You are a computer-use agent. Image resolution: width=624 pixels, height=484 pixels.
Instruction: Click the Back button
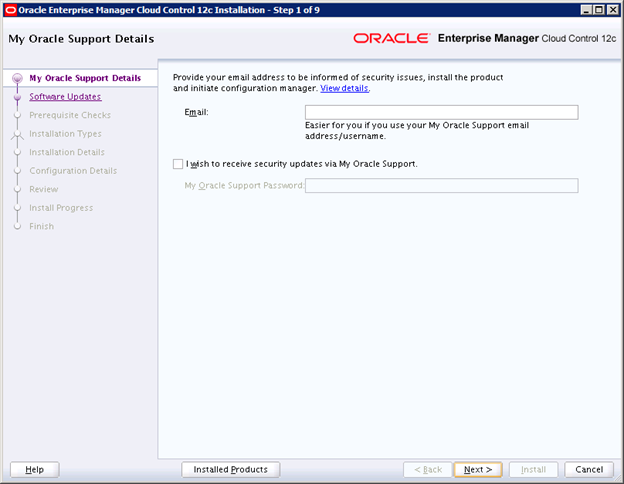(428, 470)
